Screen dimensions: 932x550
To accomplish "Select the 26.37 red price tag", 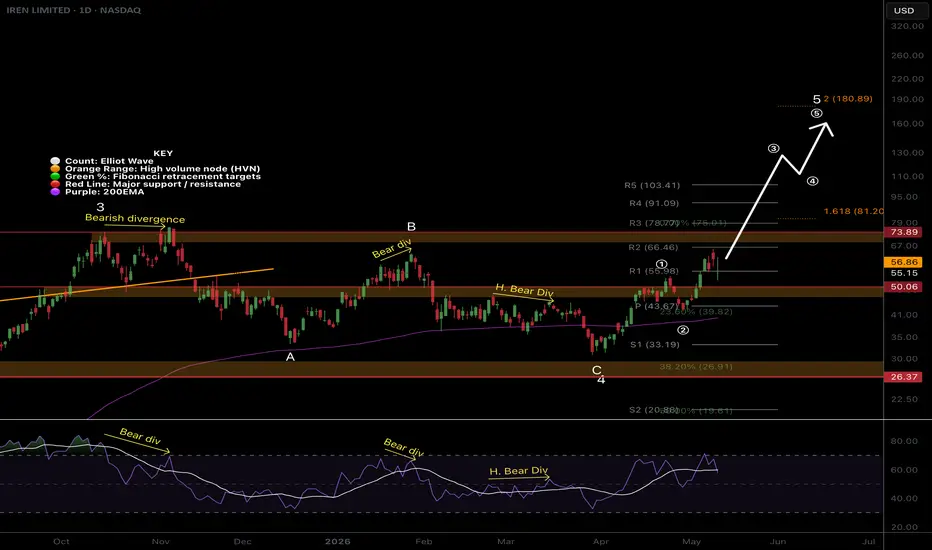I will click(904, 377).
